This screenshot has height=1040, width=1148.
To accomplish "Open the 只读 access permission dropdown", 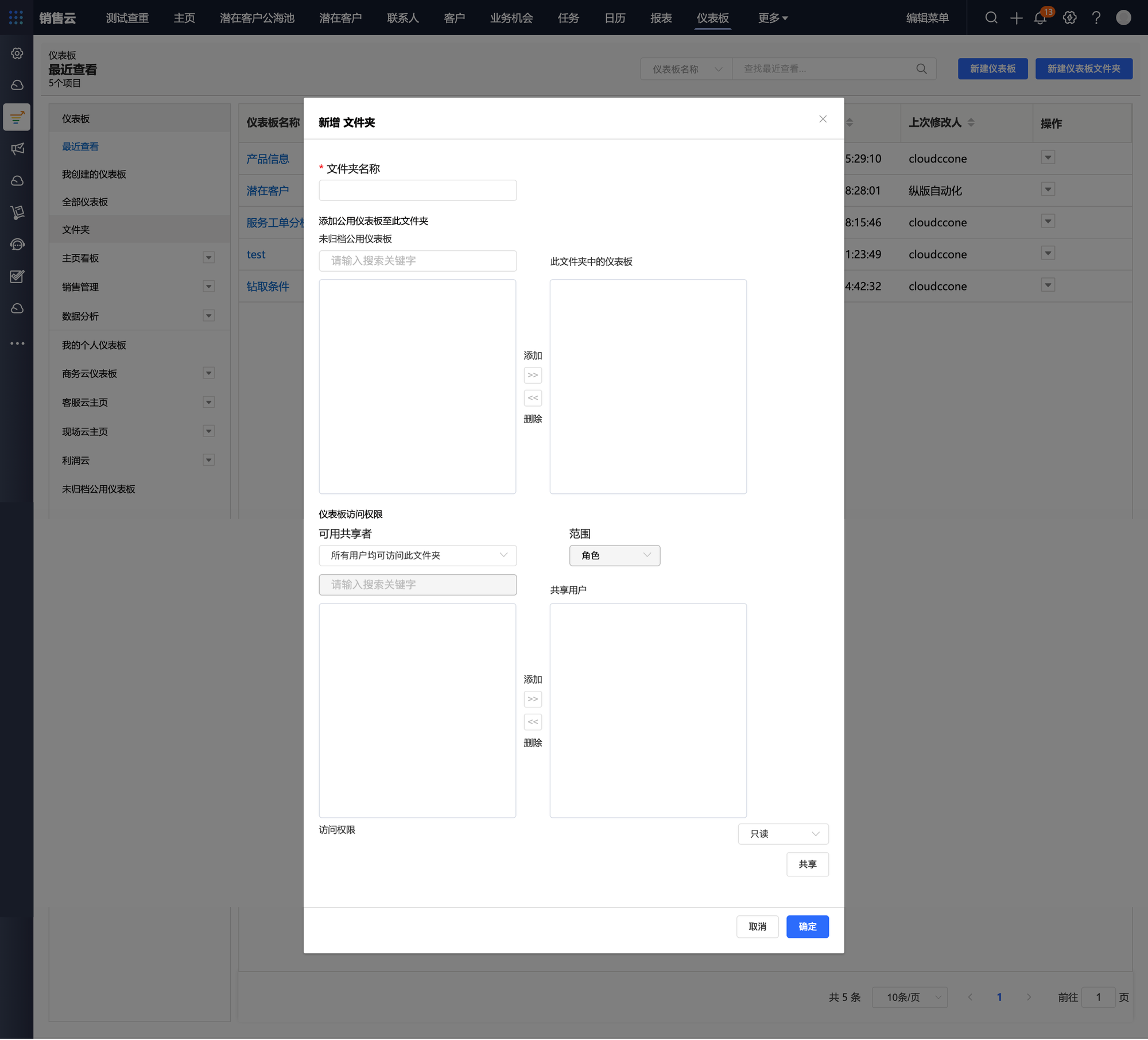I will click(x=783, y=834).
